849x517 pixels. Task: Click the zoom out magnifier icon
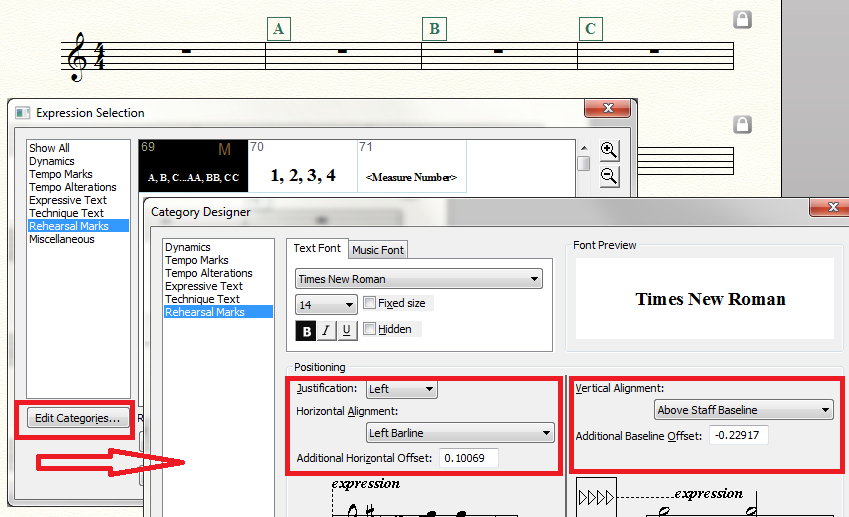(x=608, y=176)
